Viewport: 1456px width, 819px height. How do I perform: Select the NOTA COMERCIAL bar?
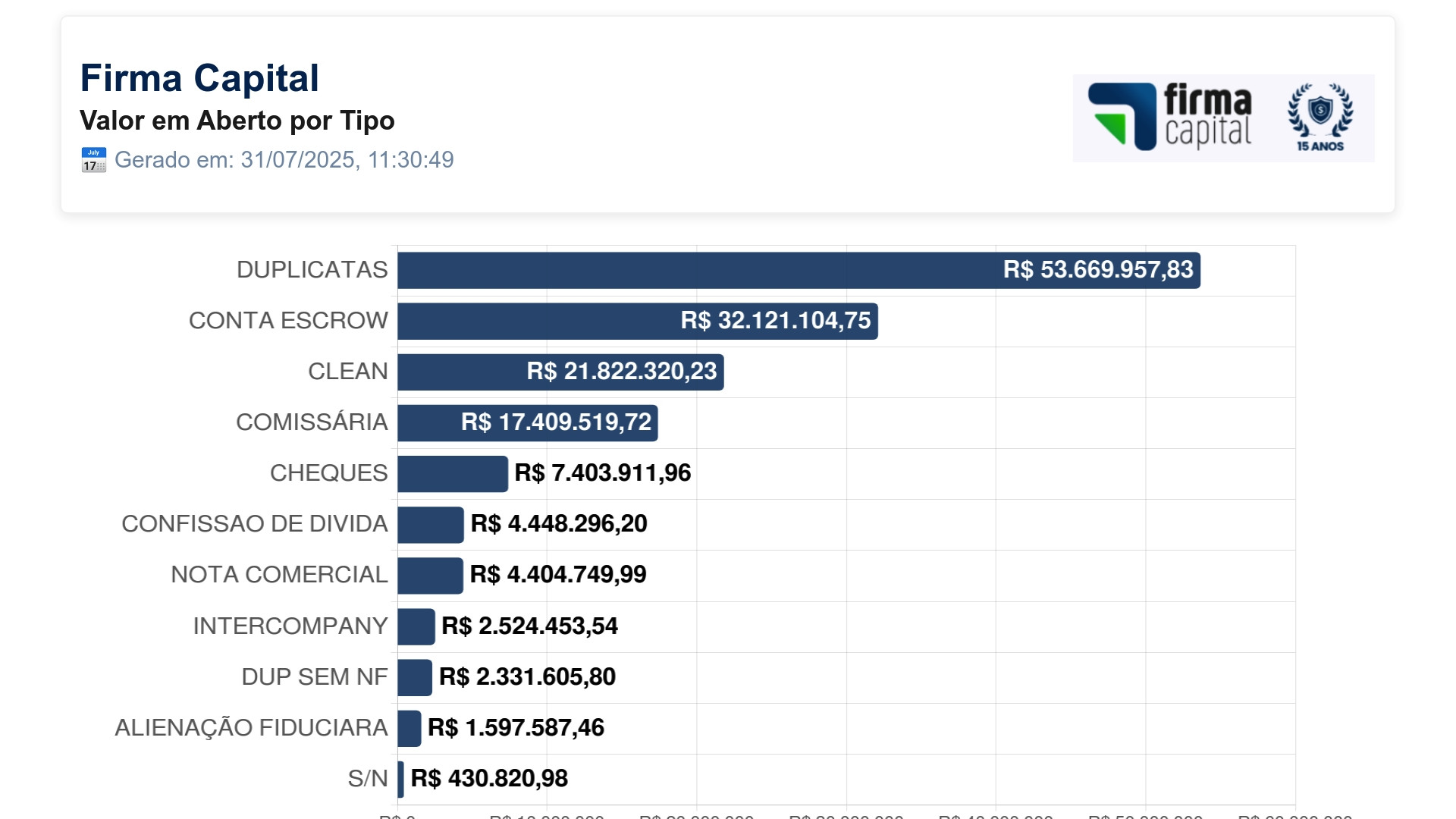(430, 576)
